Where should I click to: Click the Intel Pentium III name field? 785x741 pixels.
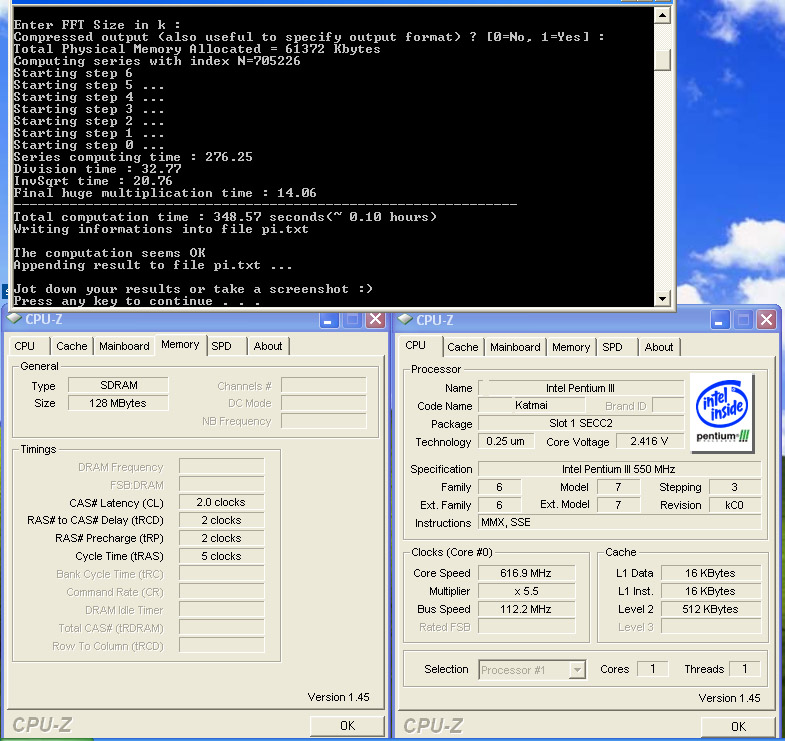pos(581,388)
